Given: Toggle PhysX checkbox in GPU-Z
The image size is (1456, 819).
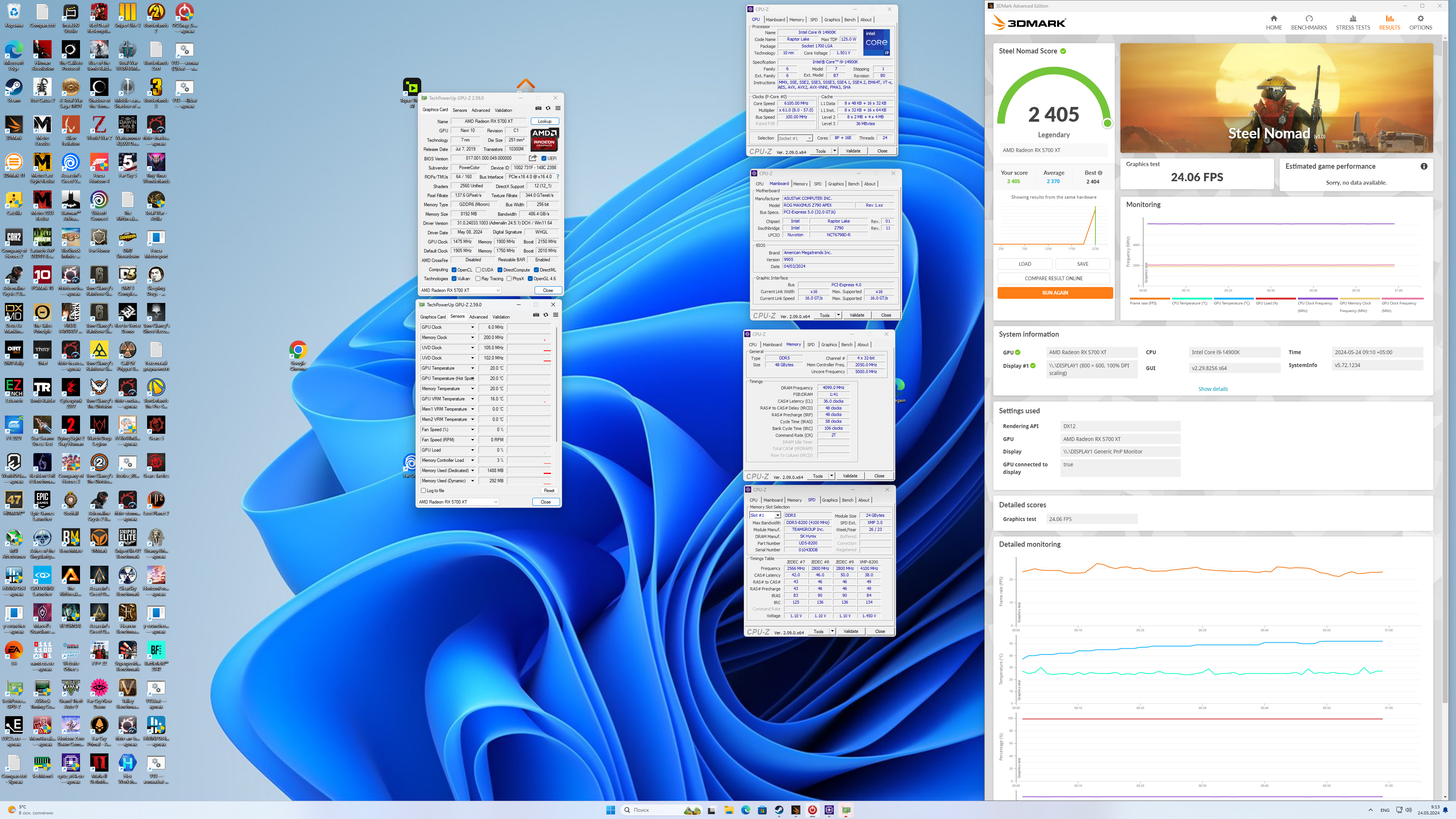Looking at the screenshot, I should coord(509,279).
